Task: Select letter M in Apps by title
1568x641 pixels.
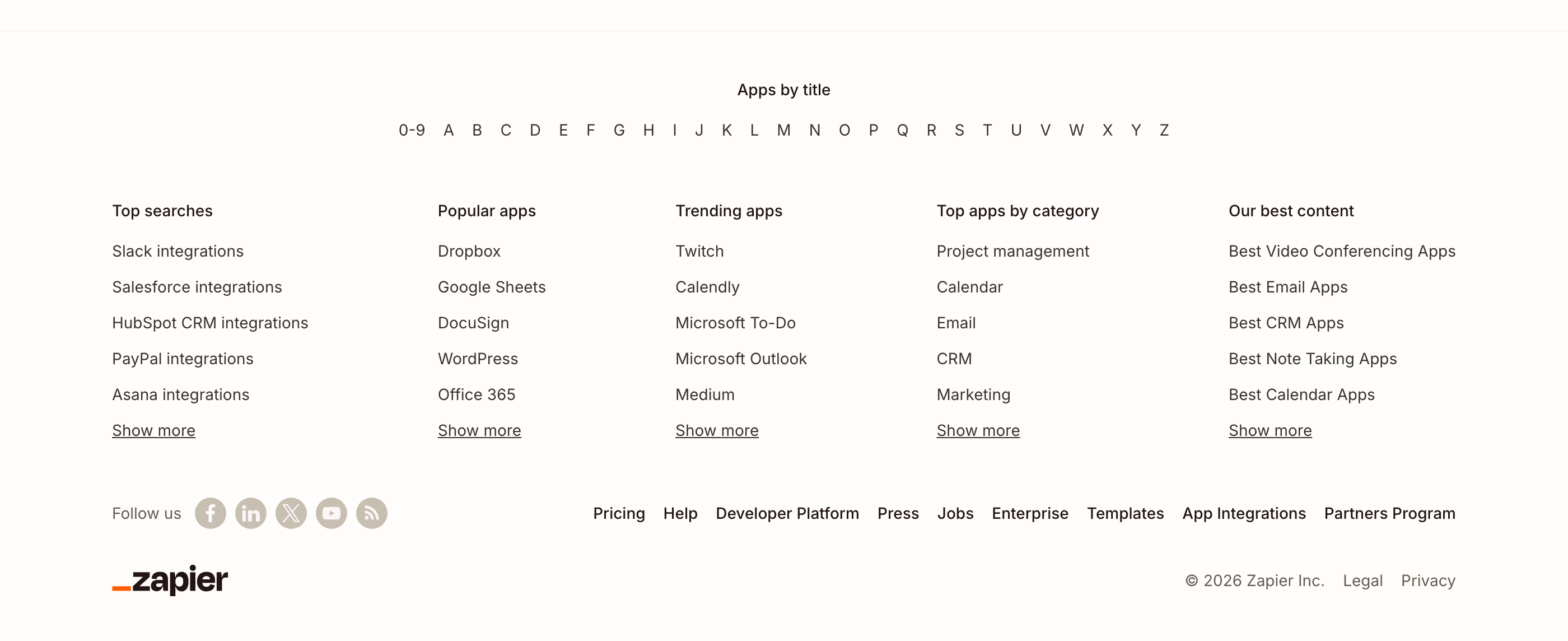Action: (783, 130)
